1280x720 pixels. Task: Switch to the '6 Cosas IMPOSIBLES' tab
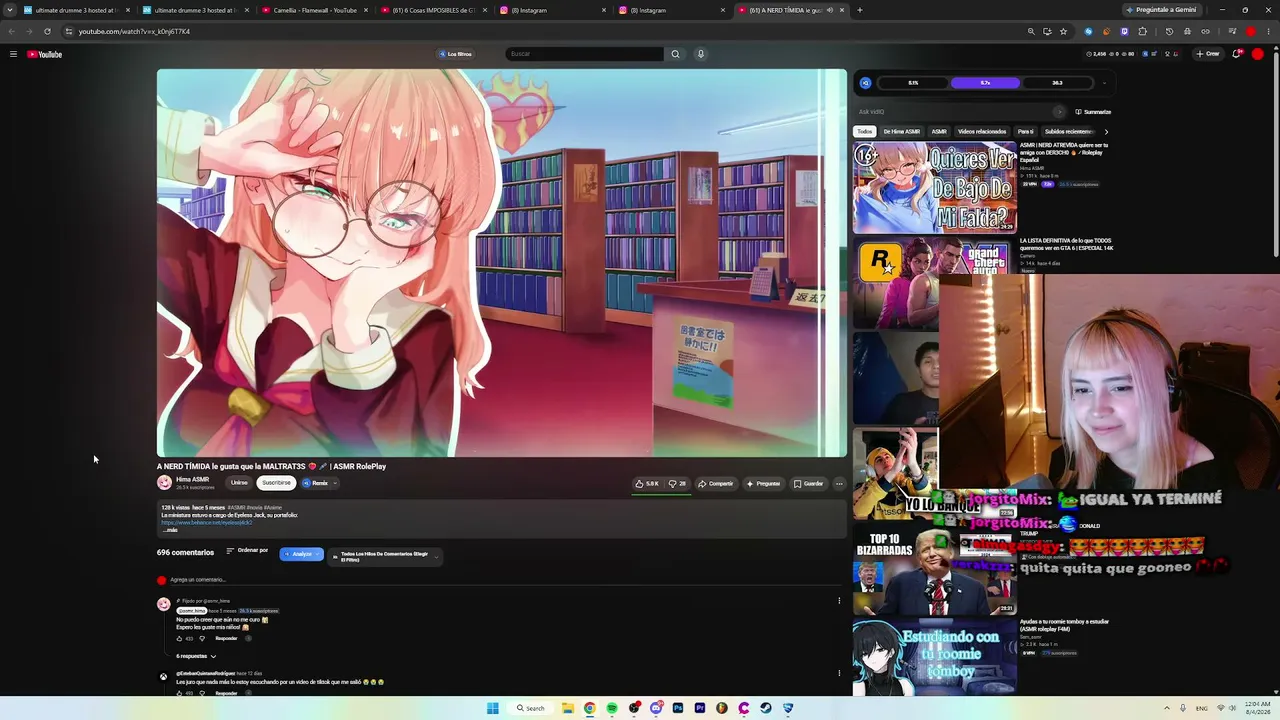click(x=435, y=10)
